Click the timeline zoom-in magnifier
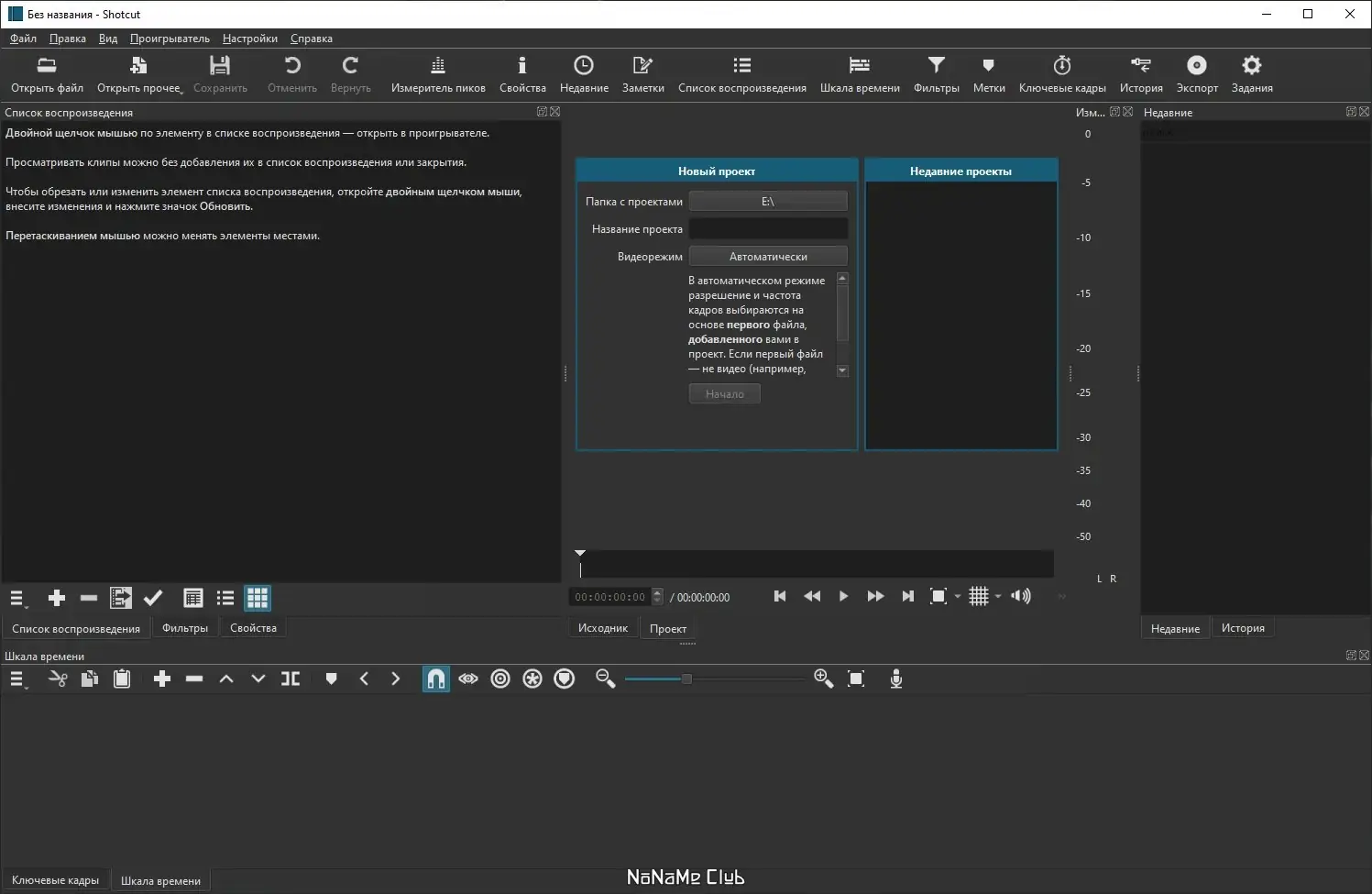Image resolution: width=1372 pixels, height=894 pixels. pos(823,679)
